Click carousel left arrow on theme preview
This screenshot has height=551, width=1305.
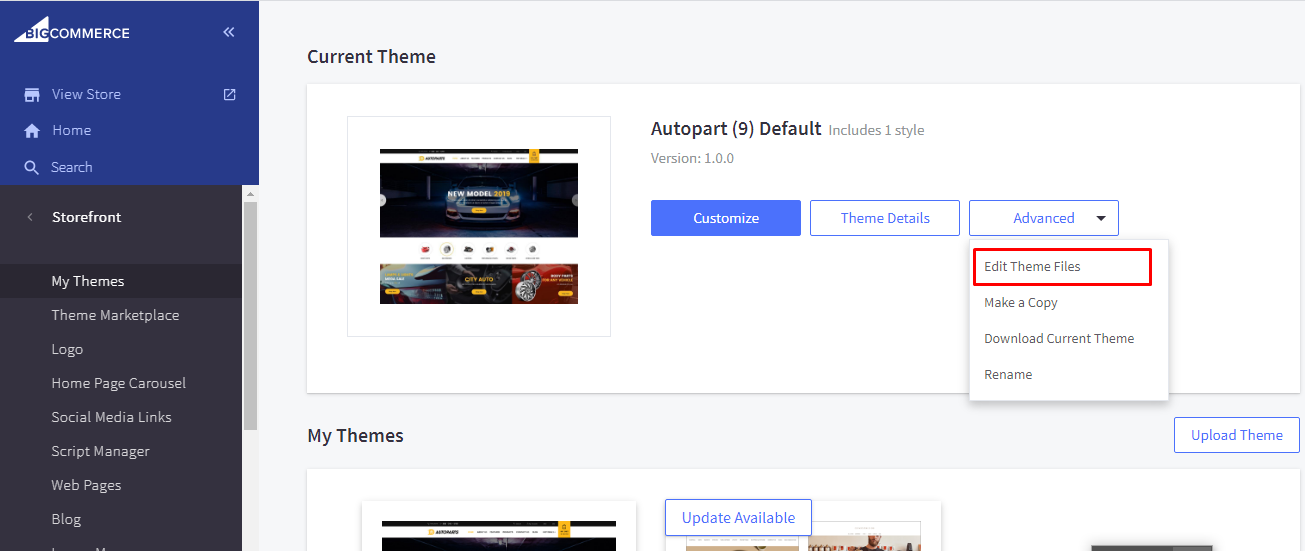tap(380, 200)
